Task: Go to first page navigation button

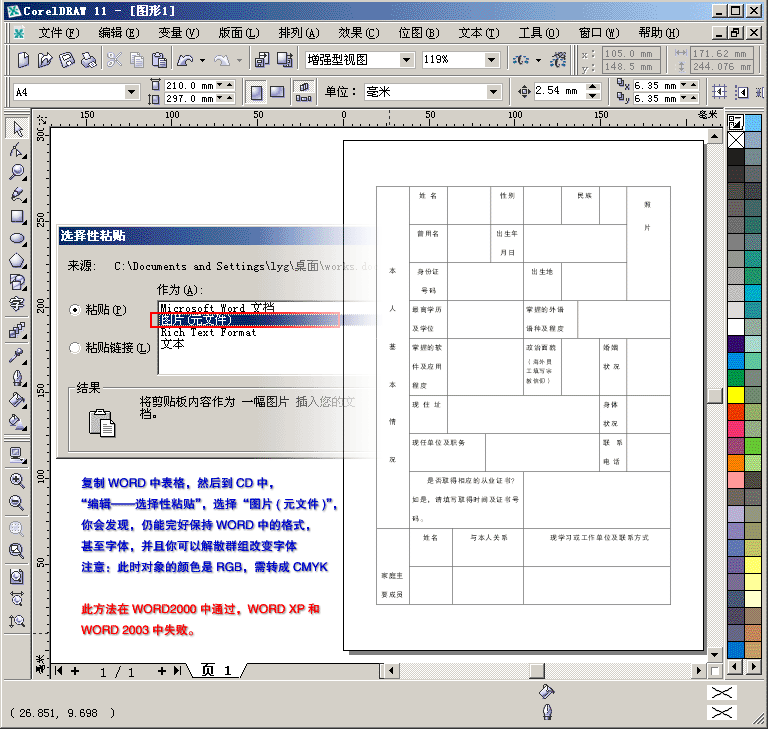Action: pyautogui.click(x=59, y=671)
